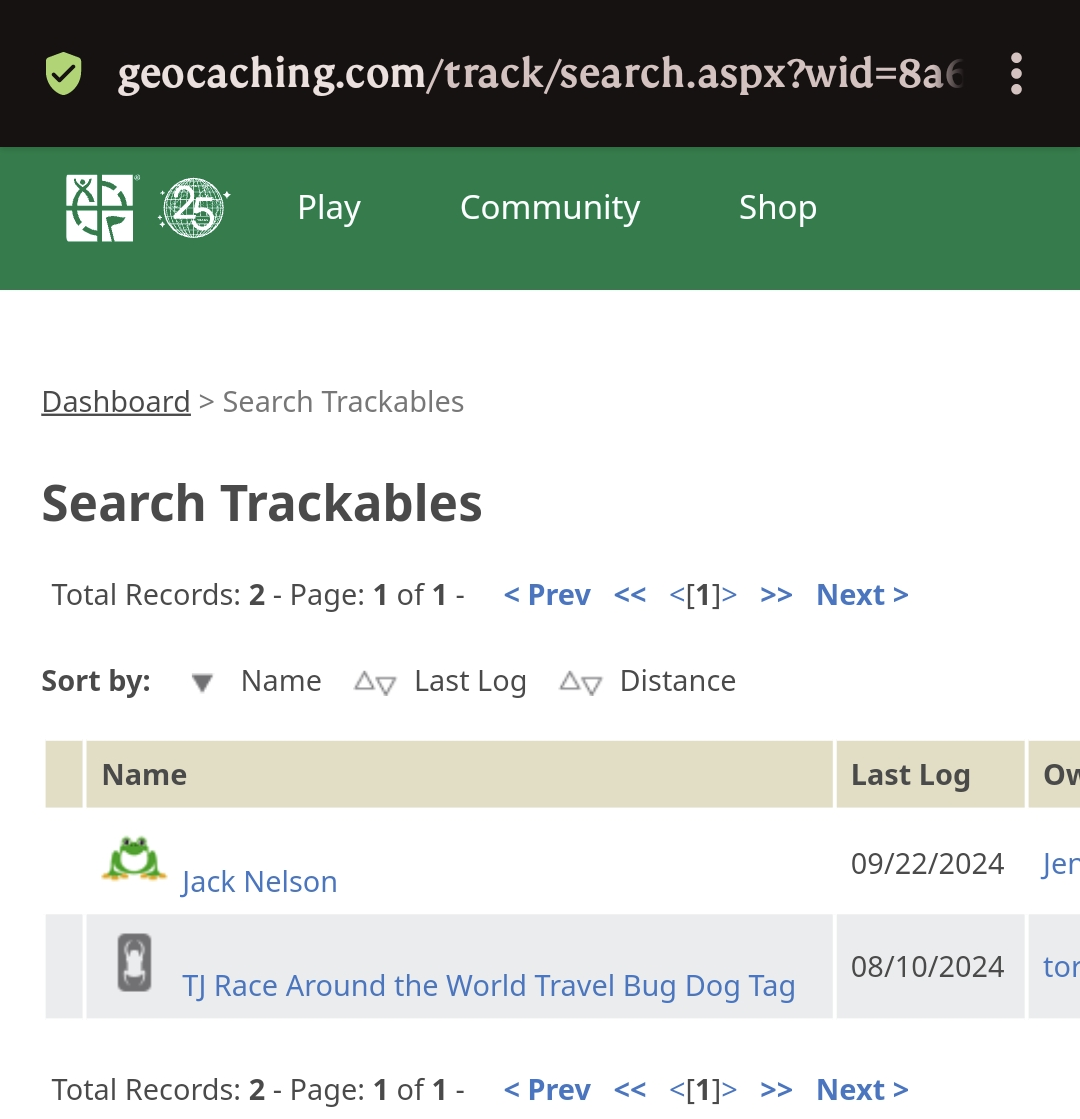Viewport: 1080px width, 1119px height.
Task: Open the browser three-dot menu
Action: [x=1016, y=74]
